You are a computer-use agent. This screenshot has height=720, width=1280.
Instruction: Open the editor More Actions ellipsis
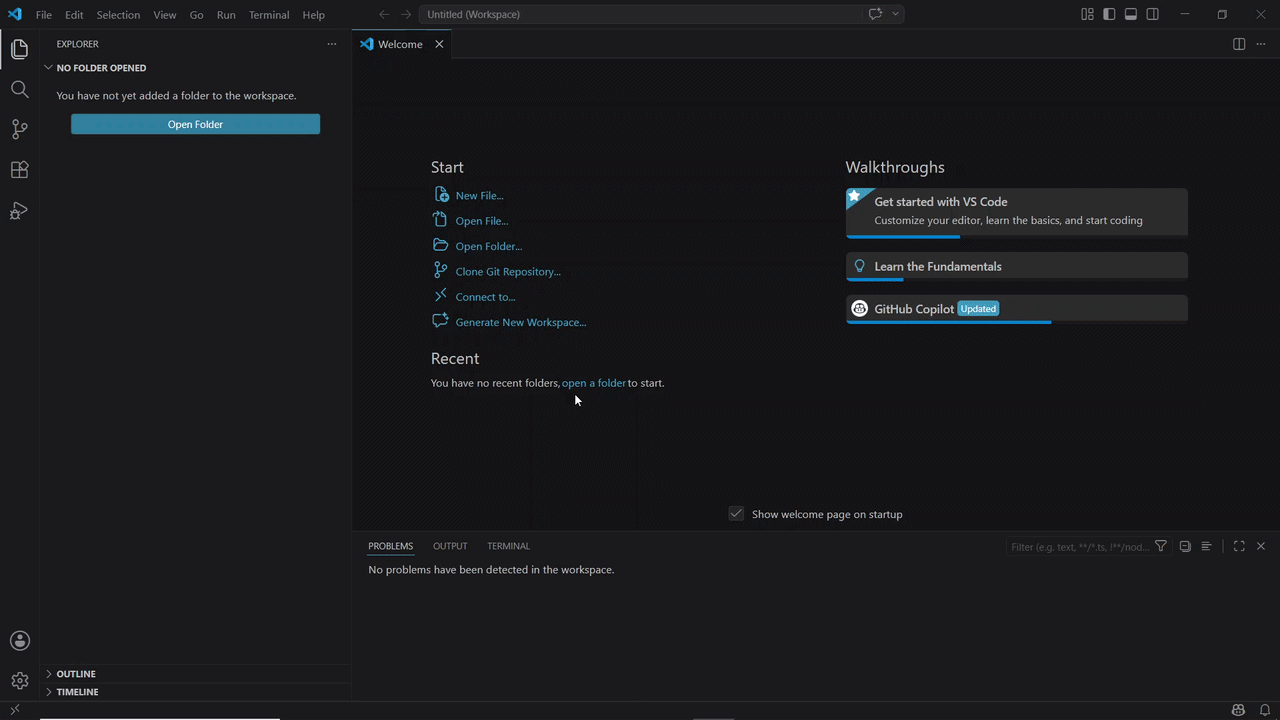1261,44
